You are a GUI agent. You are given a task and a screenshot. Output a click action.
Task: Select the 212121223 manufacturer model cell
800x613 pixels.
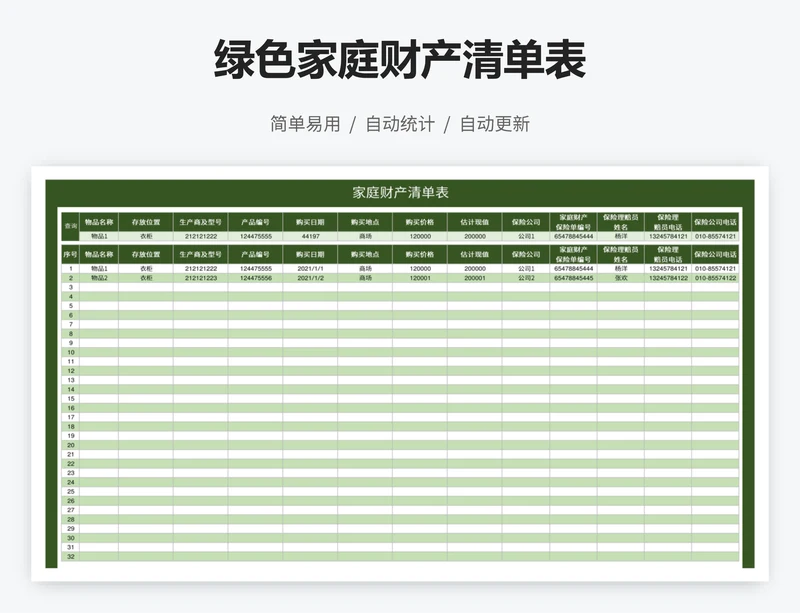201,278
